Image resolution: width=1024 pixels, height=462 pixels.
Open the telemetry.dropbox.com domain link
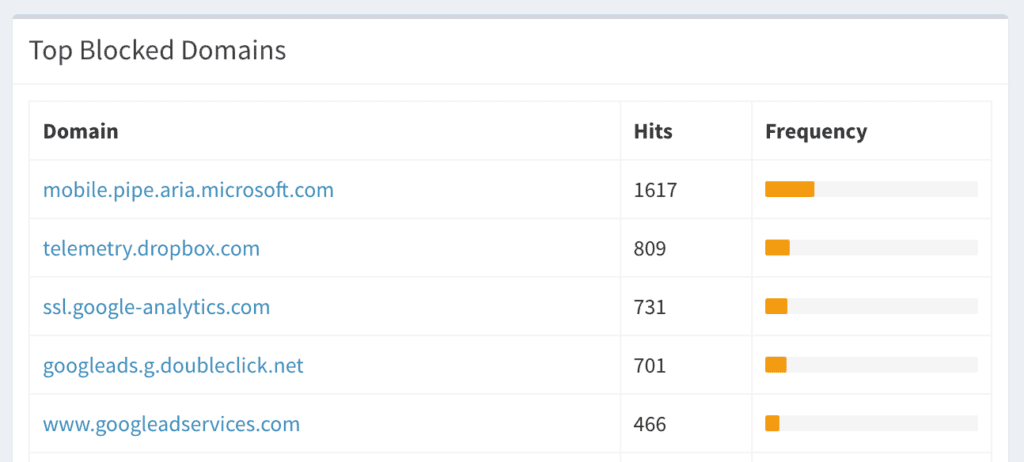tap(151, 248)
